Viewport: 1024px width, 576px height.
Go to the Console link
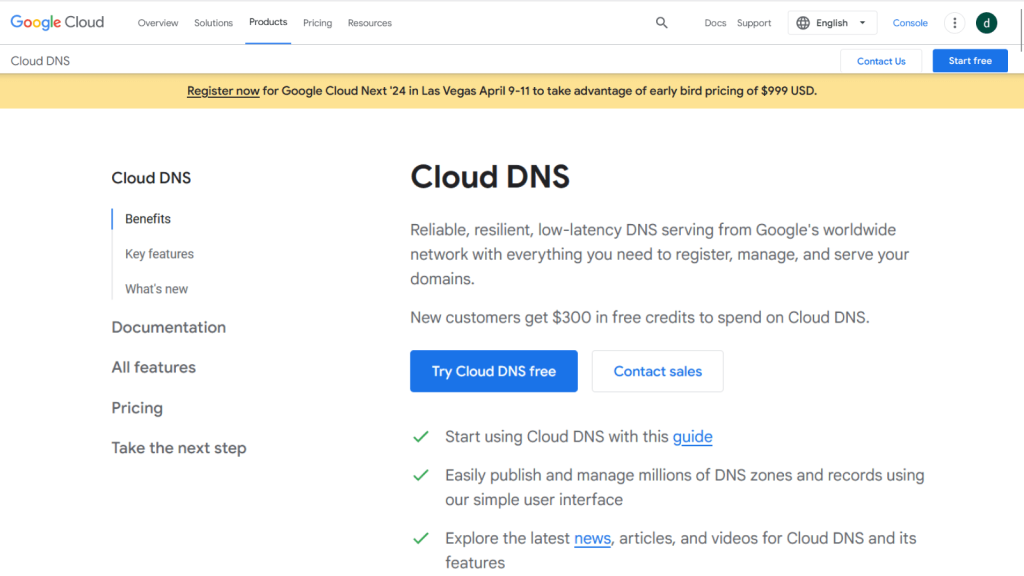910,23
